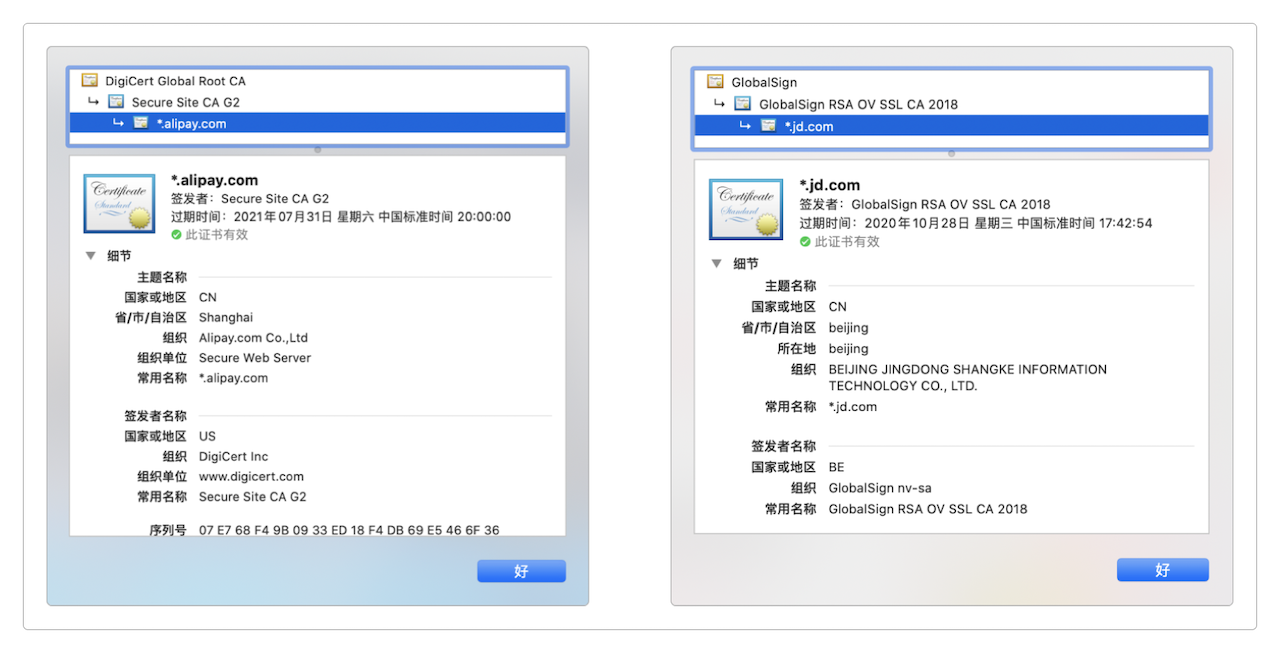Click the Secure Web Server value

(255, 358)
